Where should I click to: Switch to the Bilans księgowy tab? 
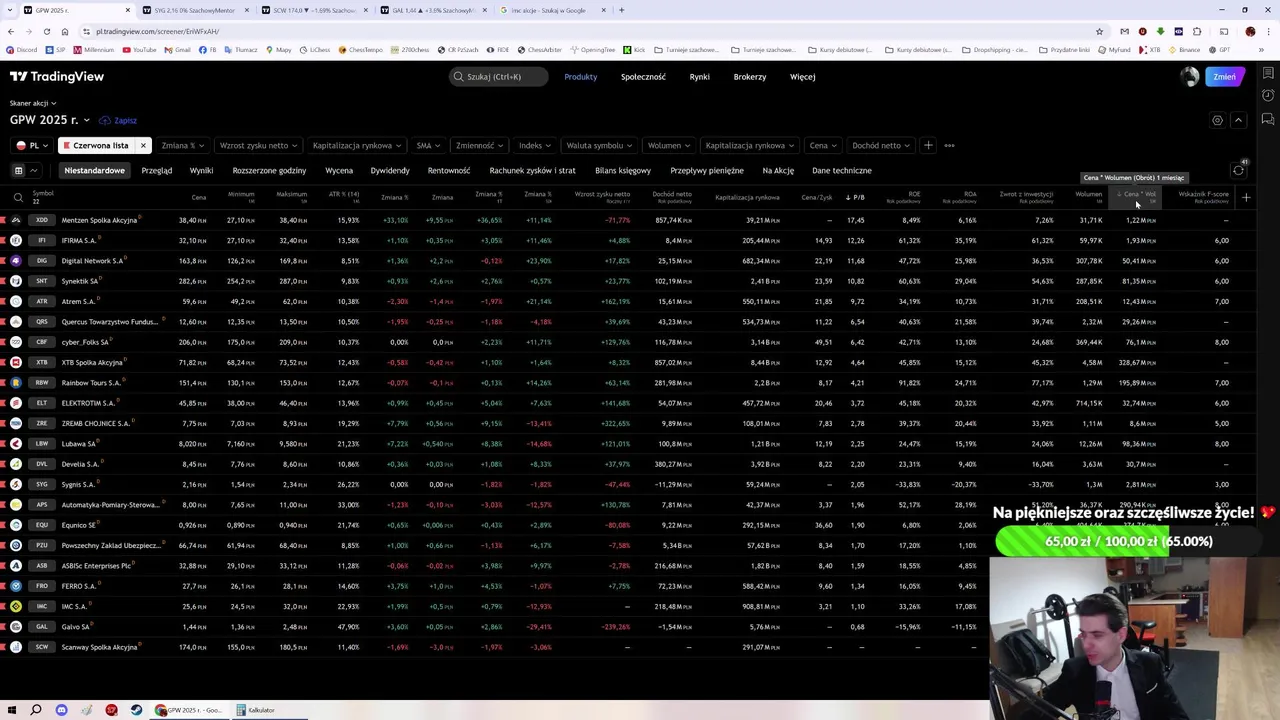623,170
